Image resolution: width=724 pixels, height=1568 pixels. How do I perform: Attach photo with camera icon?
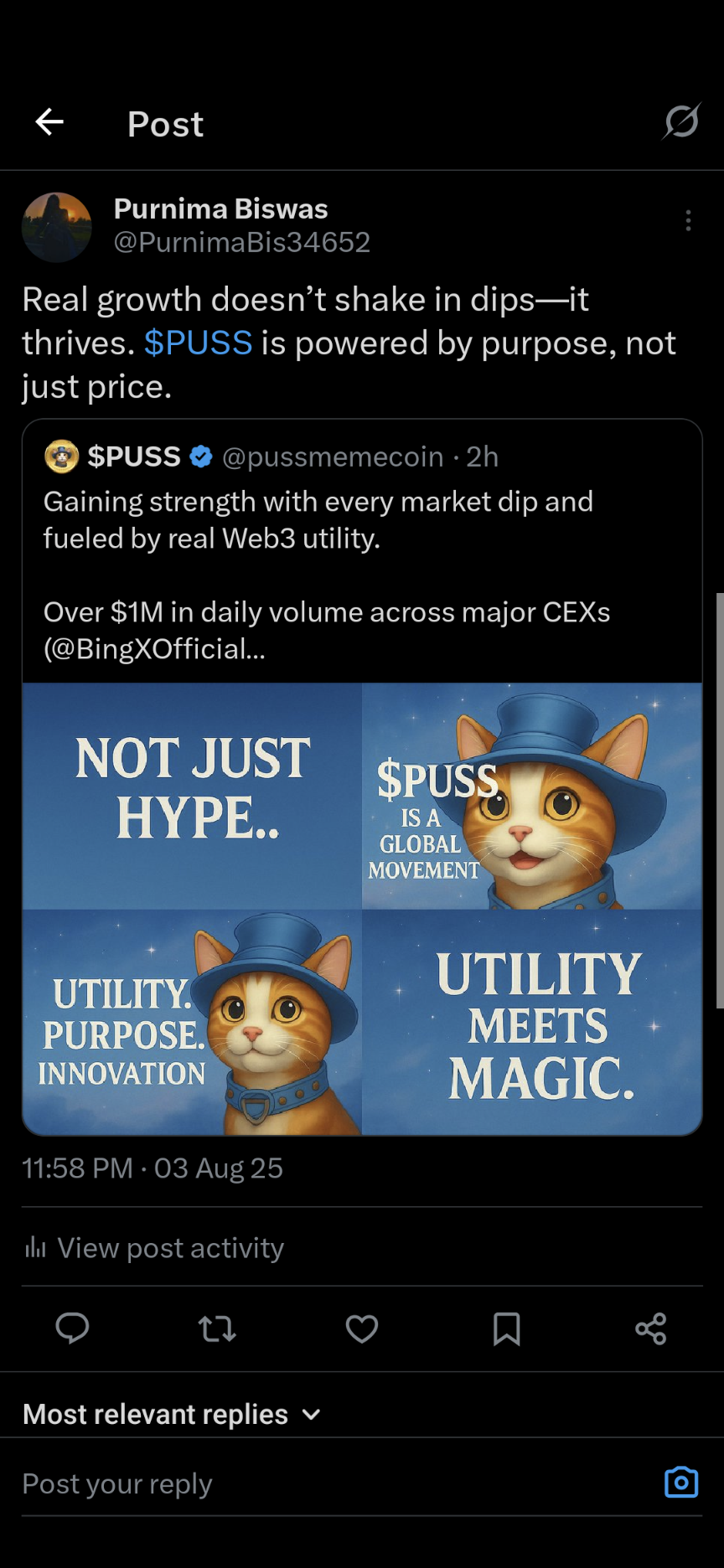(x=680, y=1482)
